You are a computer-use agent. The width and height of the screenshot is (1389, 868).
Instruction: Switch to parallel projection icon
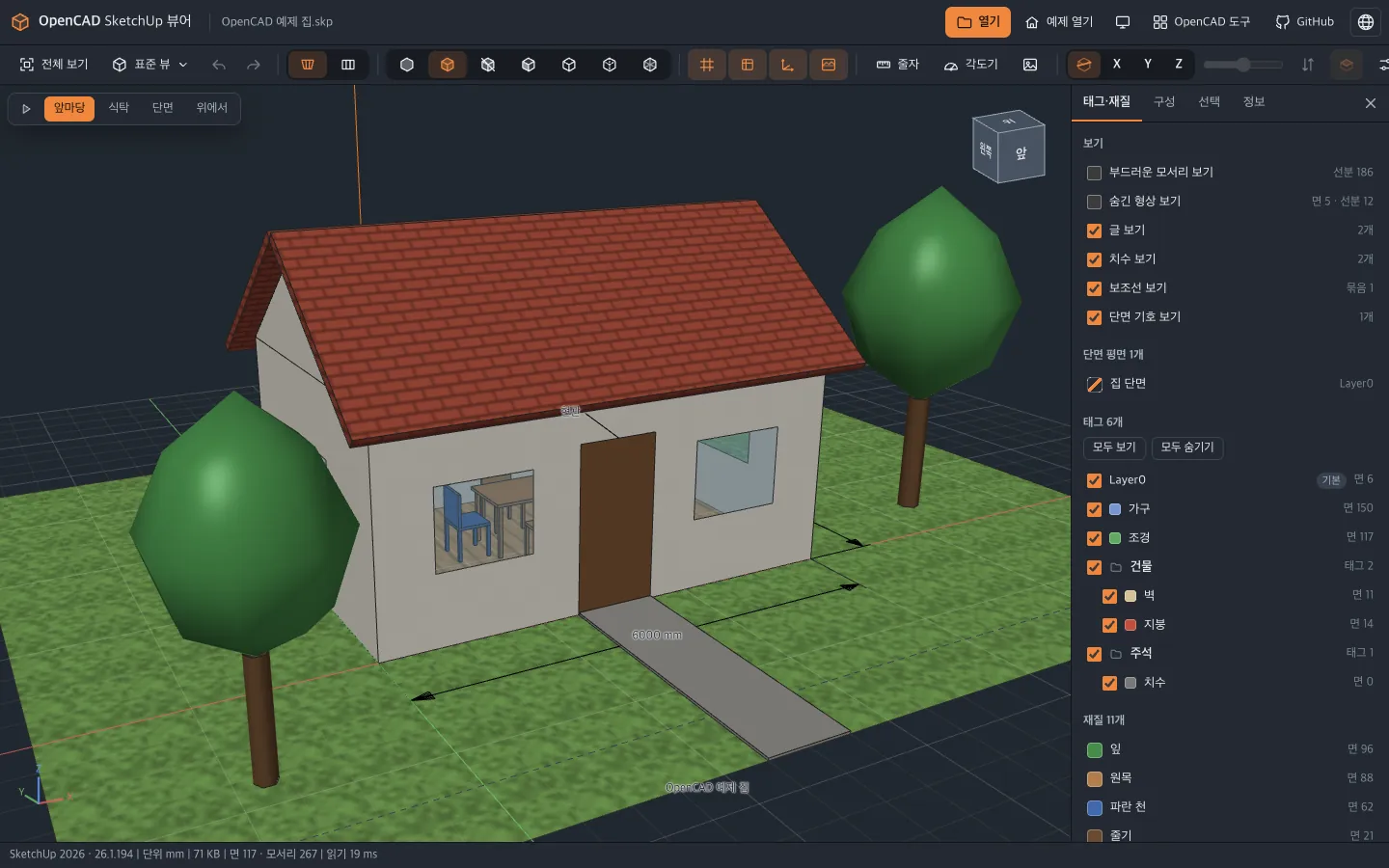[348, 65]
